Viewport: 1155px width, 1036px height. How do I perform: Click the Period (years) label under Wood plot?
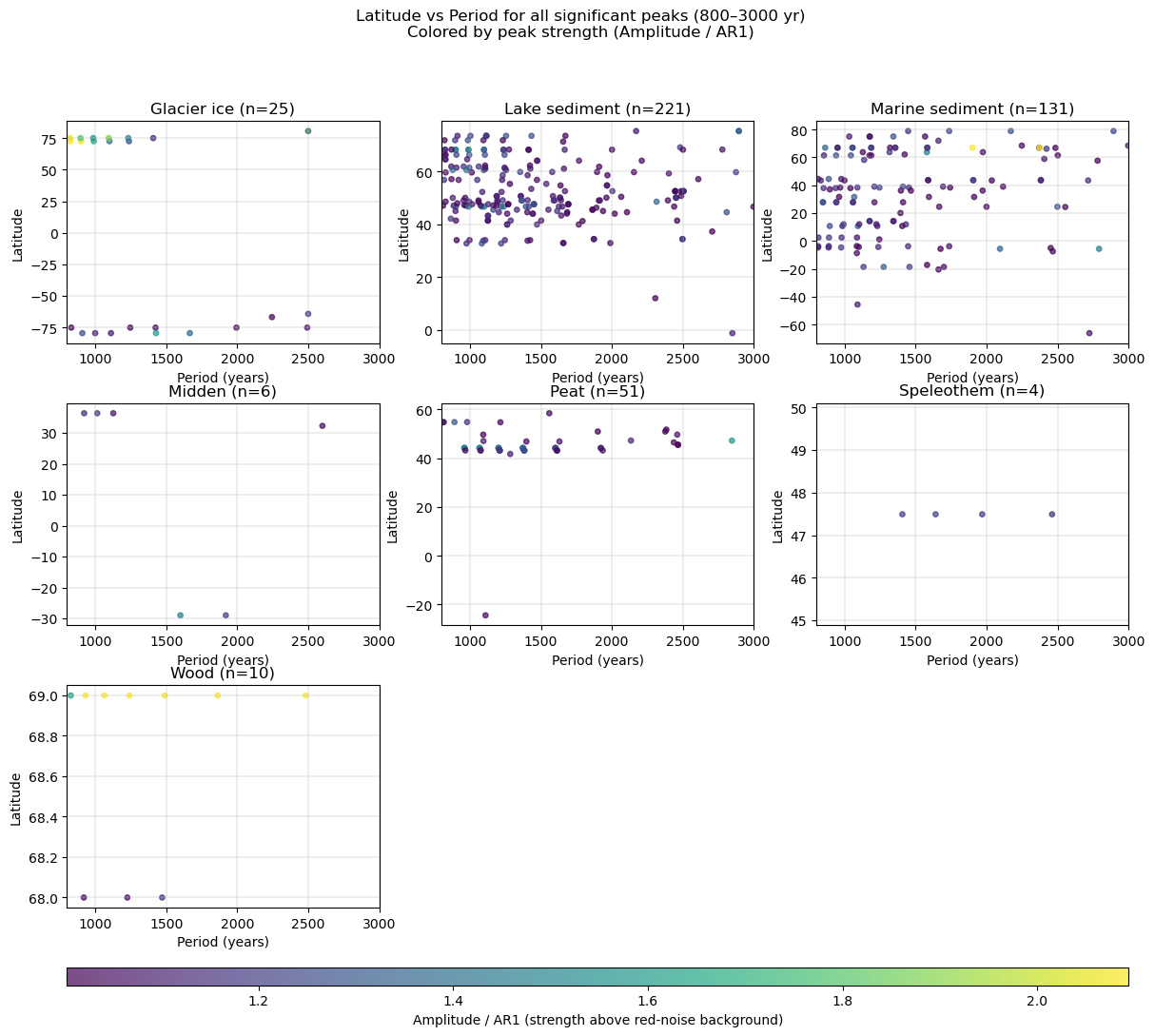coord(223,942)
